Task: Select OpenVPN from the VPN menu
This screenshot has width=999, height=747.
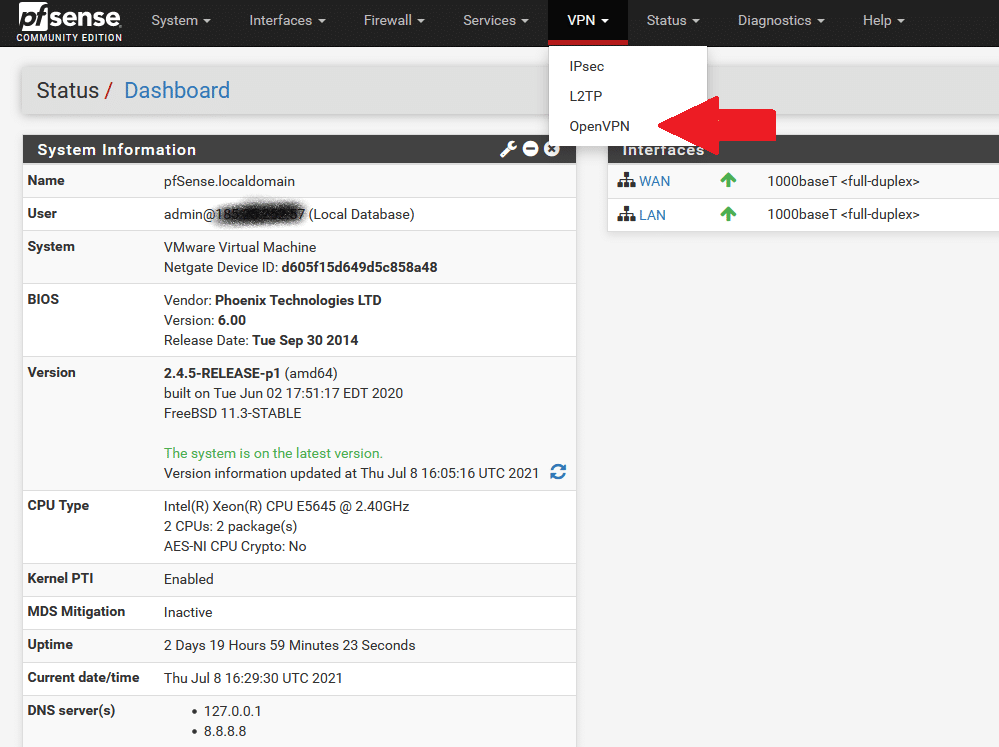Action: 599,127
